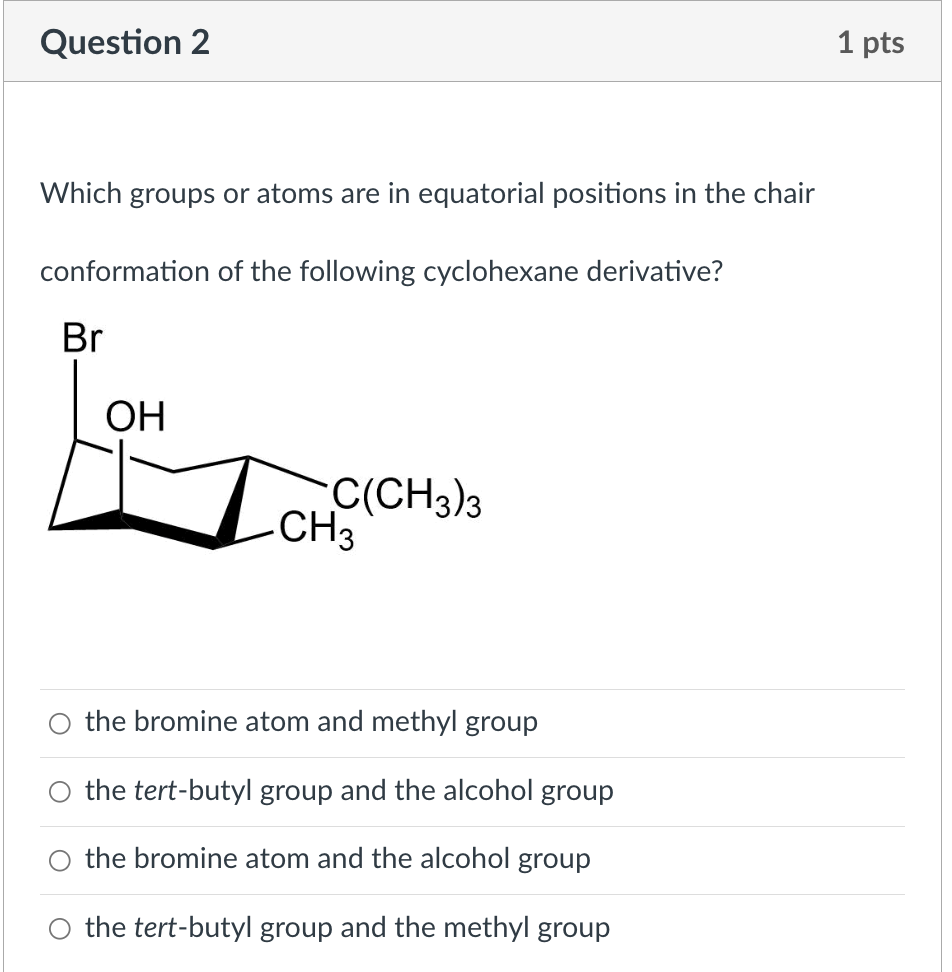
Task: Click the OH label on the chair drawing
Action: (x=136, y=416)
